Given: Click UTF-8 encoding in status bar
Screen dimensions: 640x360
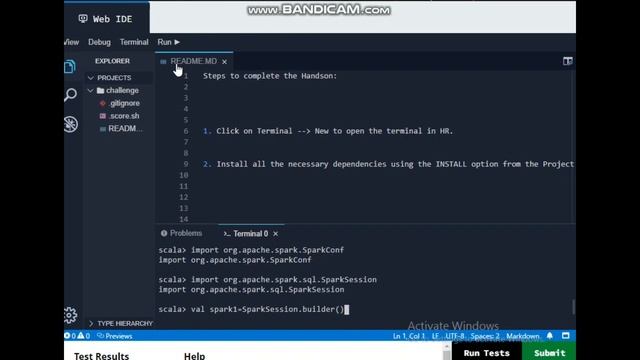Looking at the screenshot, I should pyautogui.click(x=455, y=336).
